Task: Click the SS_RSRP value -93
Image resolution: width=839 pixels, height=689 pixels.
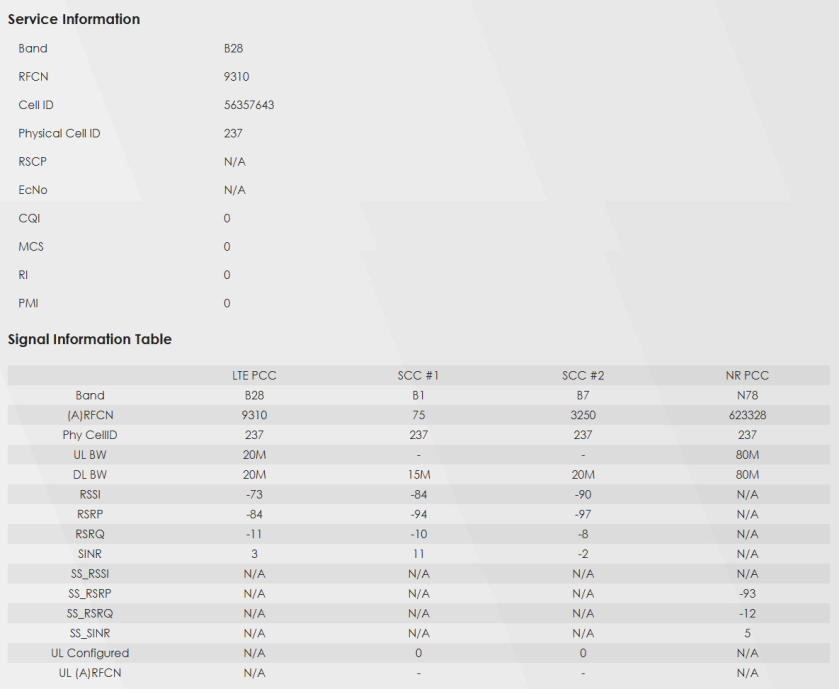Action: point(747,593)
